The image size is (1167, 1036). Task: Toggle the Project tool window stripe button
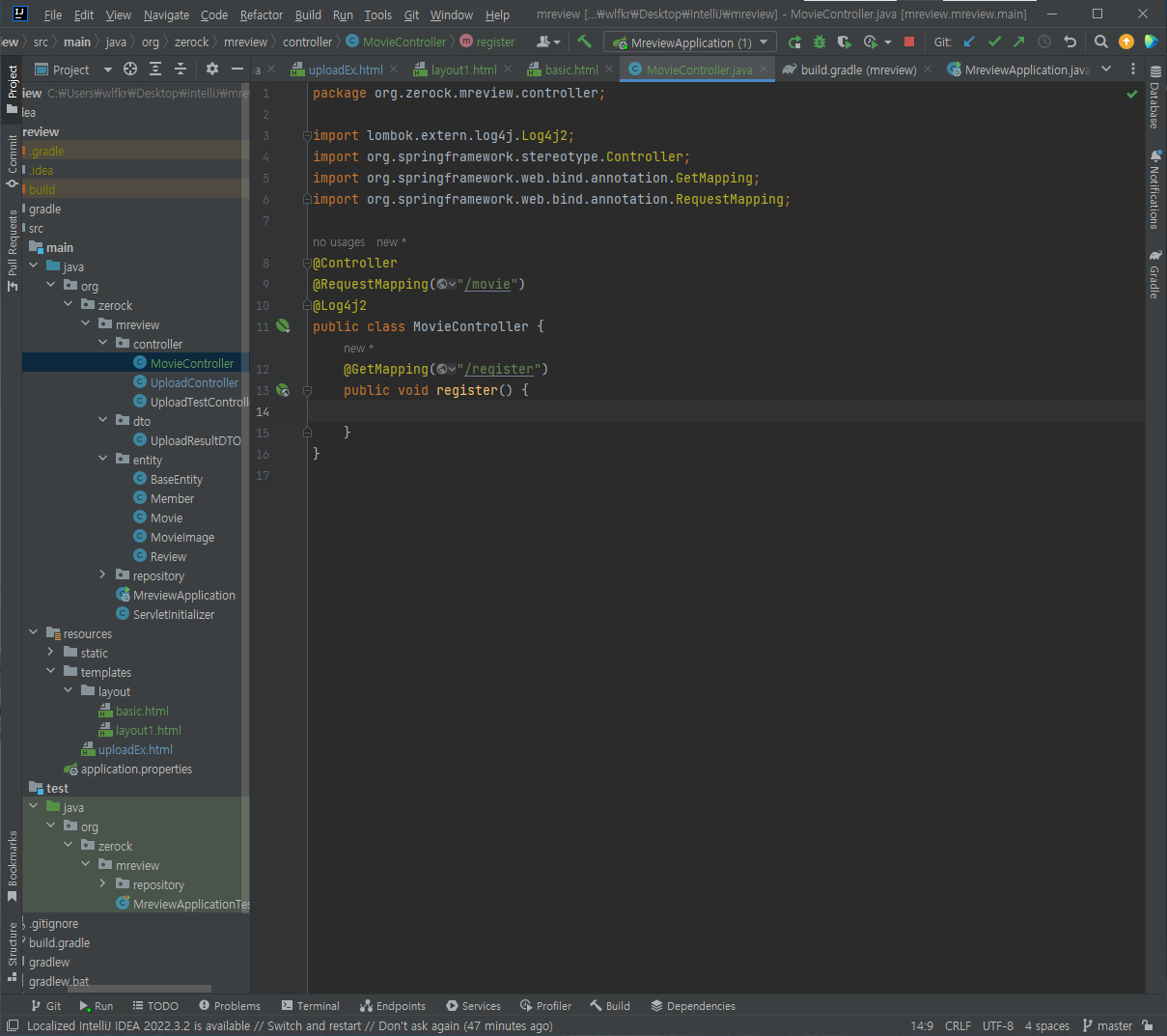[x=13, y=88]
